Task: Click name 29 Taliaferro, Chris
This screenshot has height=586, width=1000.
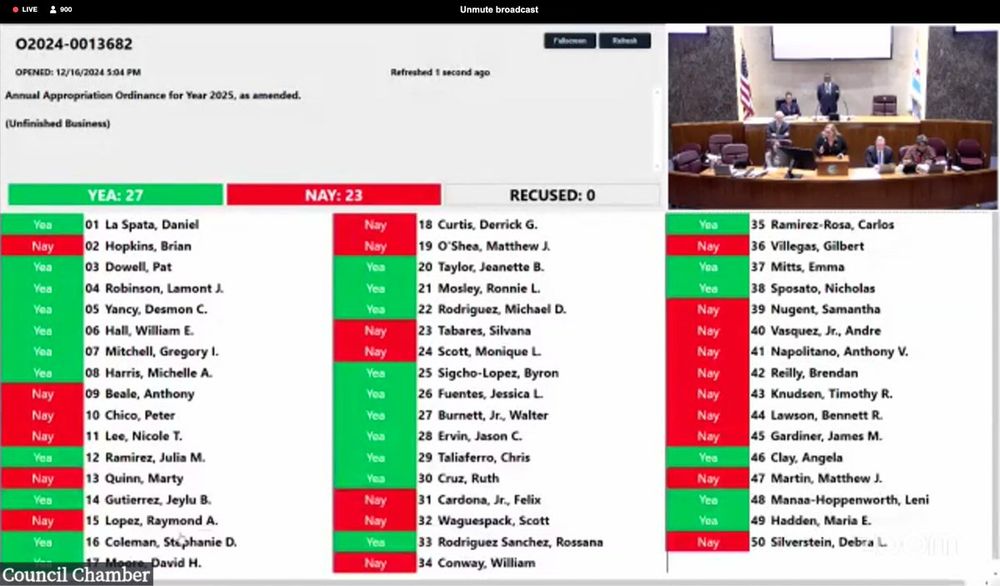Action: point(474,457)
